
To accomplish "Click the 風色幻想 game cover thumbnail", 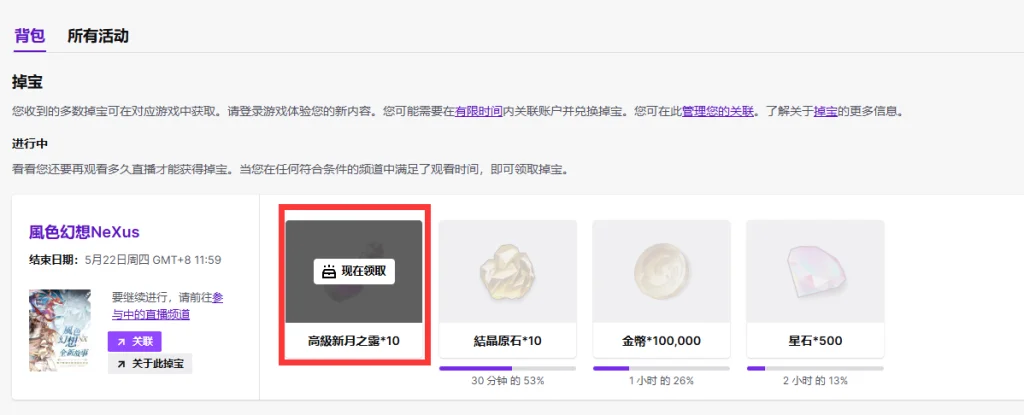I will pyautogui.click(x=60, y=331).
